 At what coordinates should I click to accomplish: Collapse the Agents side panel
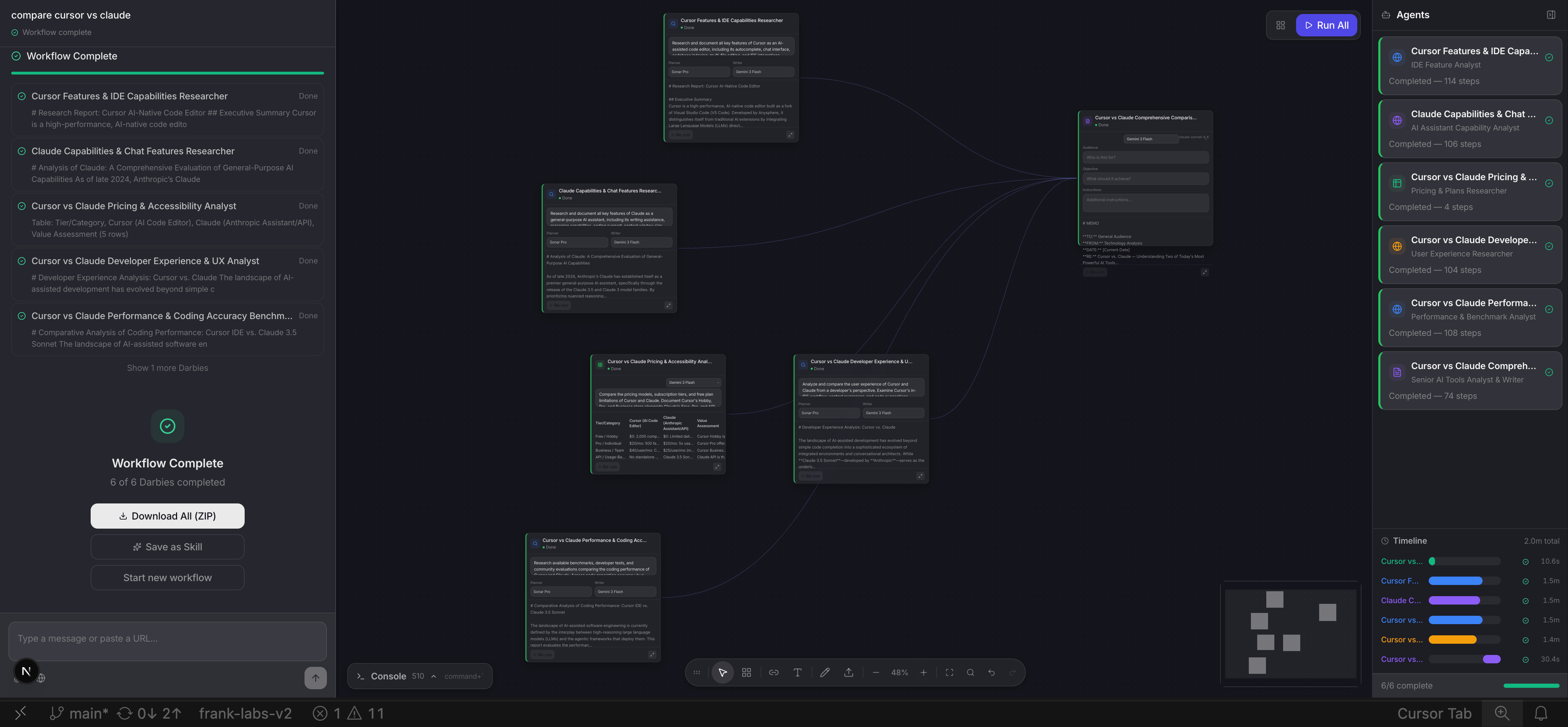pyautogui.click(x=1550, y=15)
